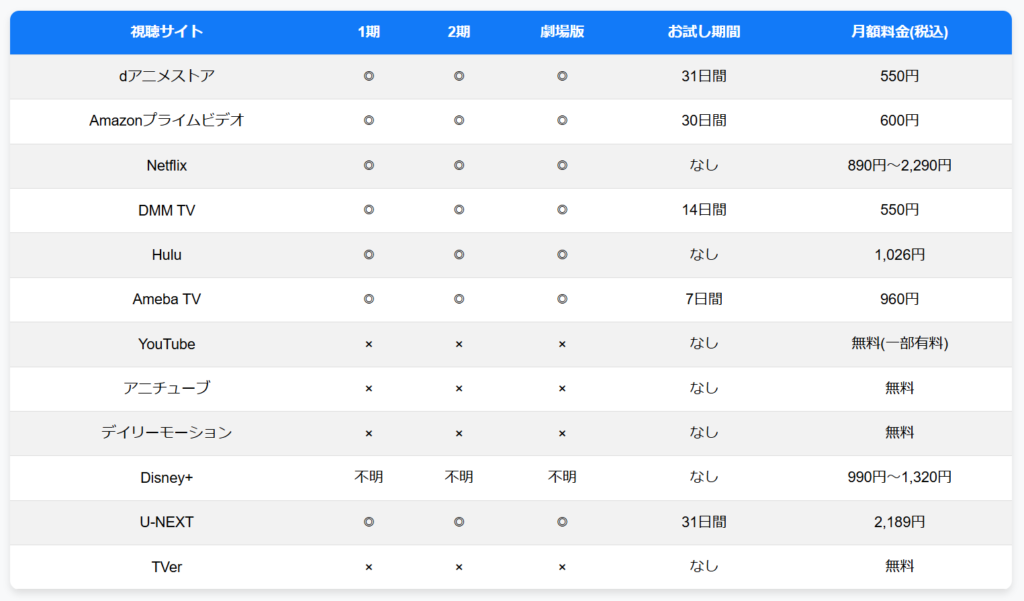Select the 600円 price cell
Screen dimensions: 1024x601
pos(899,120)
